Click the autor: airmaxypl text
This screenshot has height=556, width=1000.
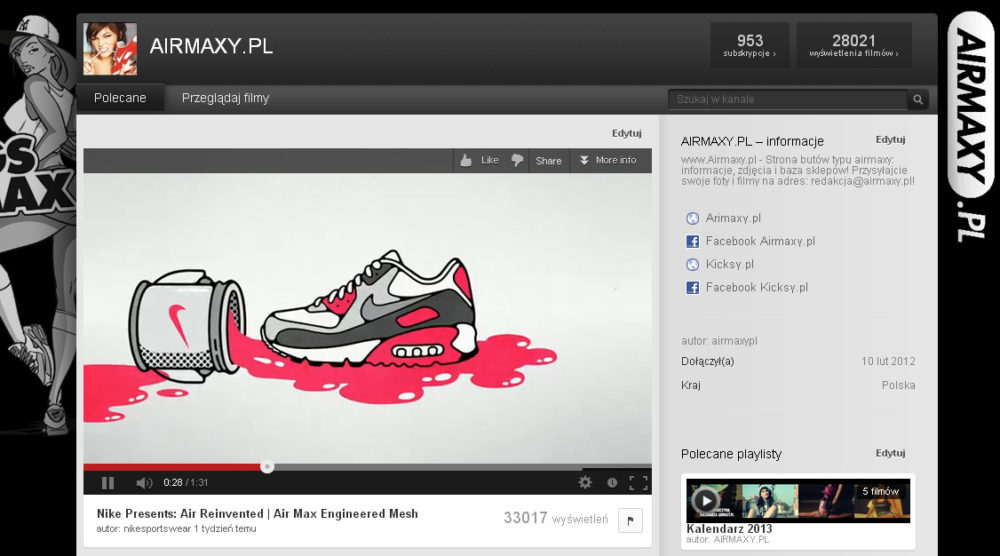[x=719, y=341]
